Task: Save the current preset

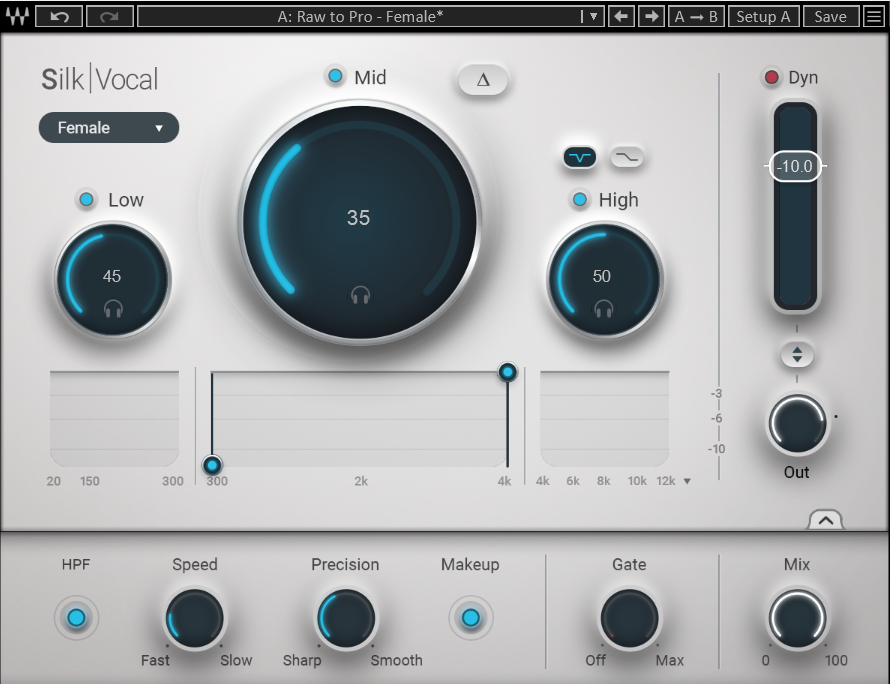Action: point(830,16)
